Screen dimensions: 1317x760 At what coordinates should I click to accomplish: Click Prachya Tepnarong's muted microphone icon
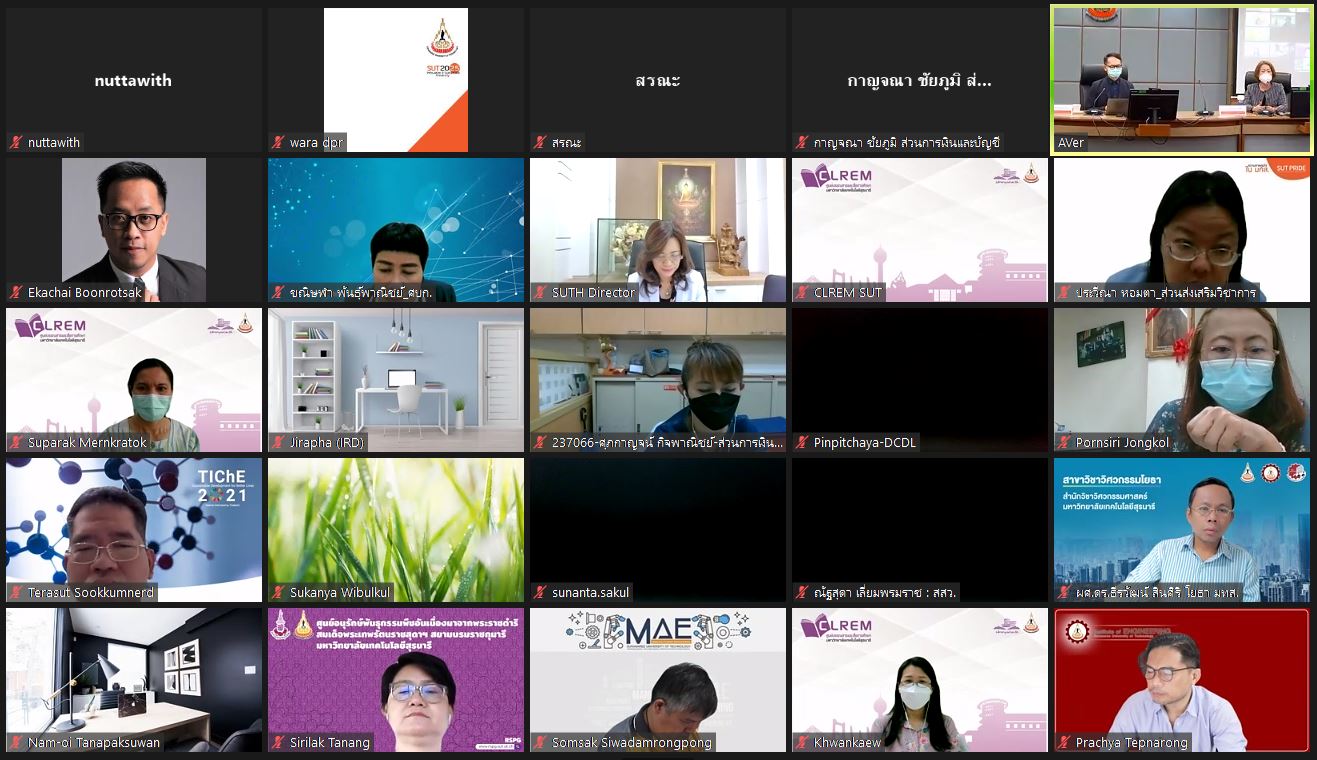coord(1064,742)
